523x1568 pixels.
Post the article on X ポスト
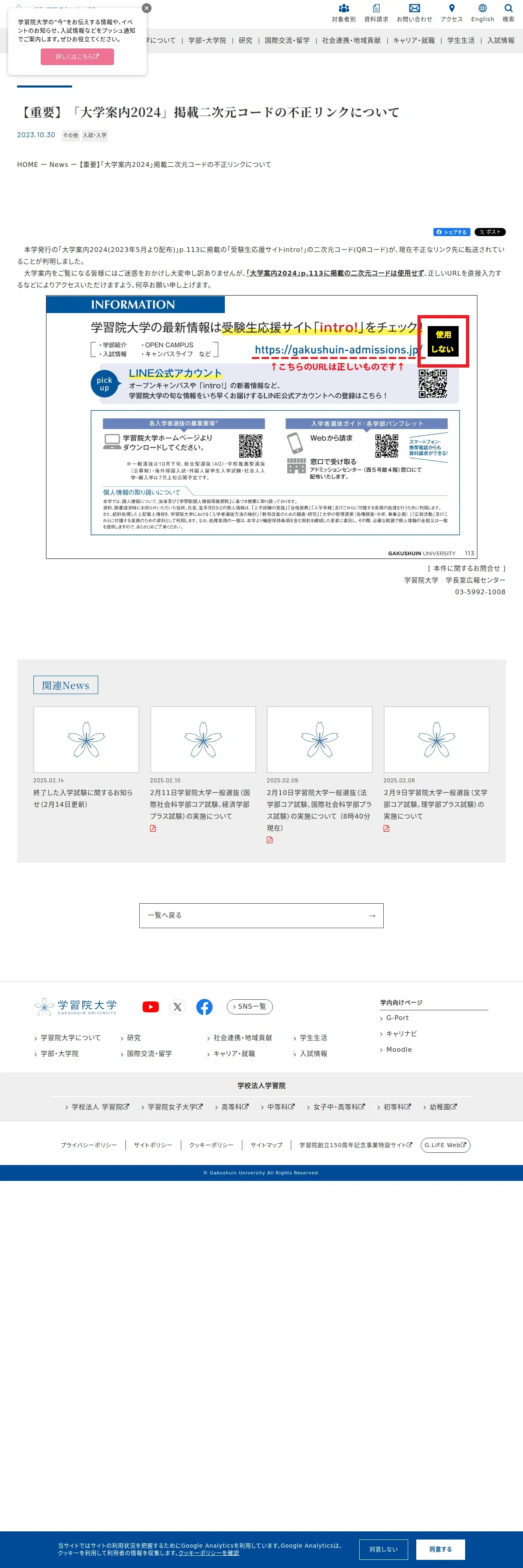click(490, 232)
